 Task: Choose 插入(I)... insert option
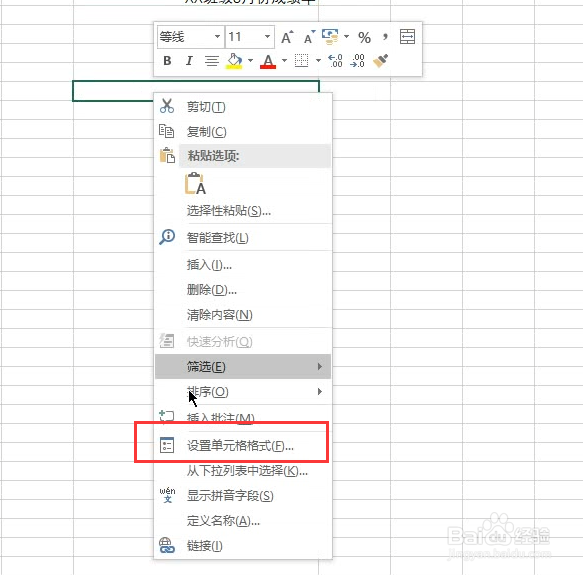click(243, 265)
